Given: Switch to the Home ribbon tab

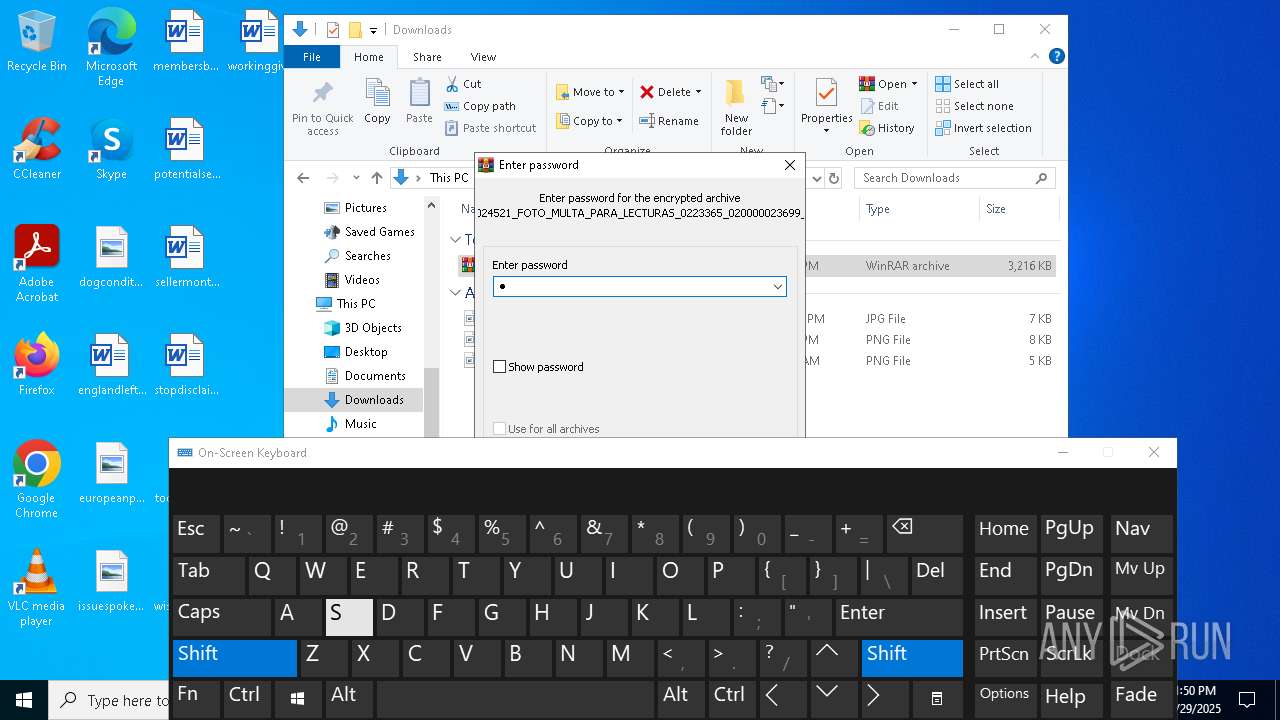Looking at the screenshot, I should click(369, 57).
